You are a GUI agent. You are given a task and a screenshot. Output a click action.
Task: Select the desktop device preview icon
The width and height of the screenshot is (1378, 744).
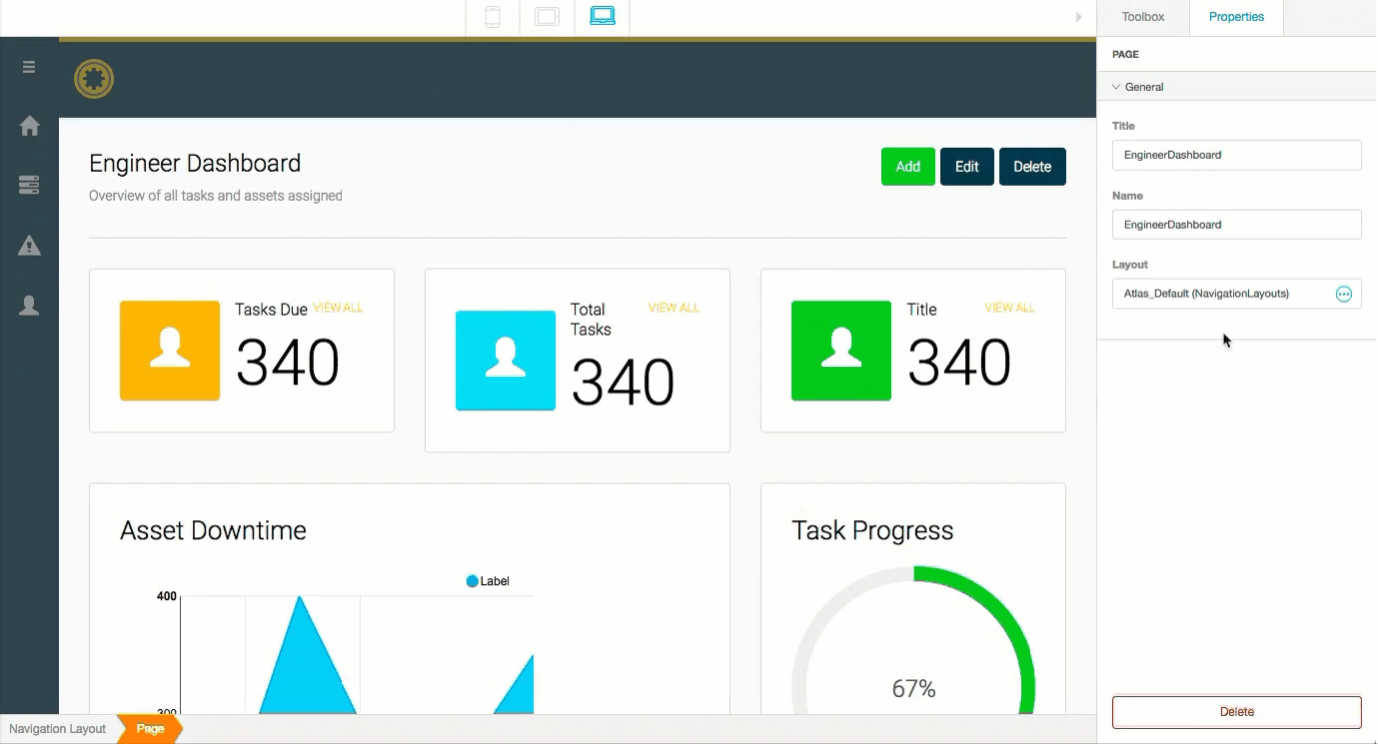(602, 17)
